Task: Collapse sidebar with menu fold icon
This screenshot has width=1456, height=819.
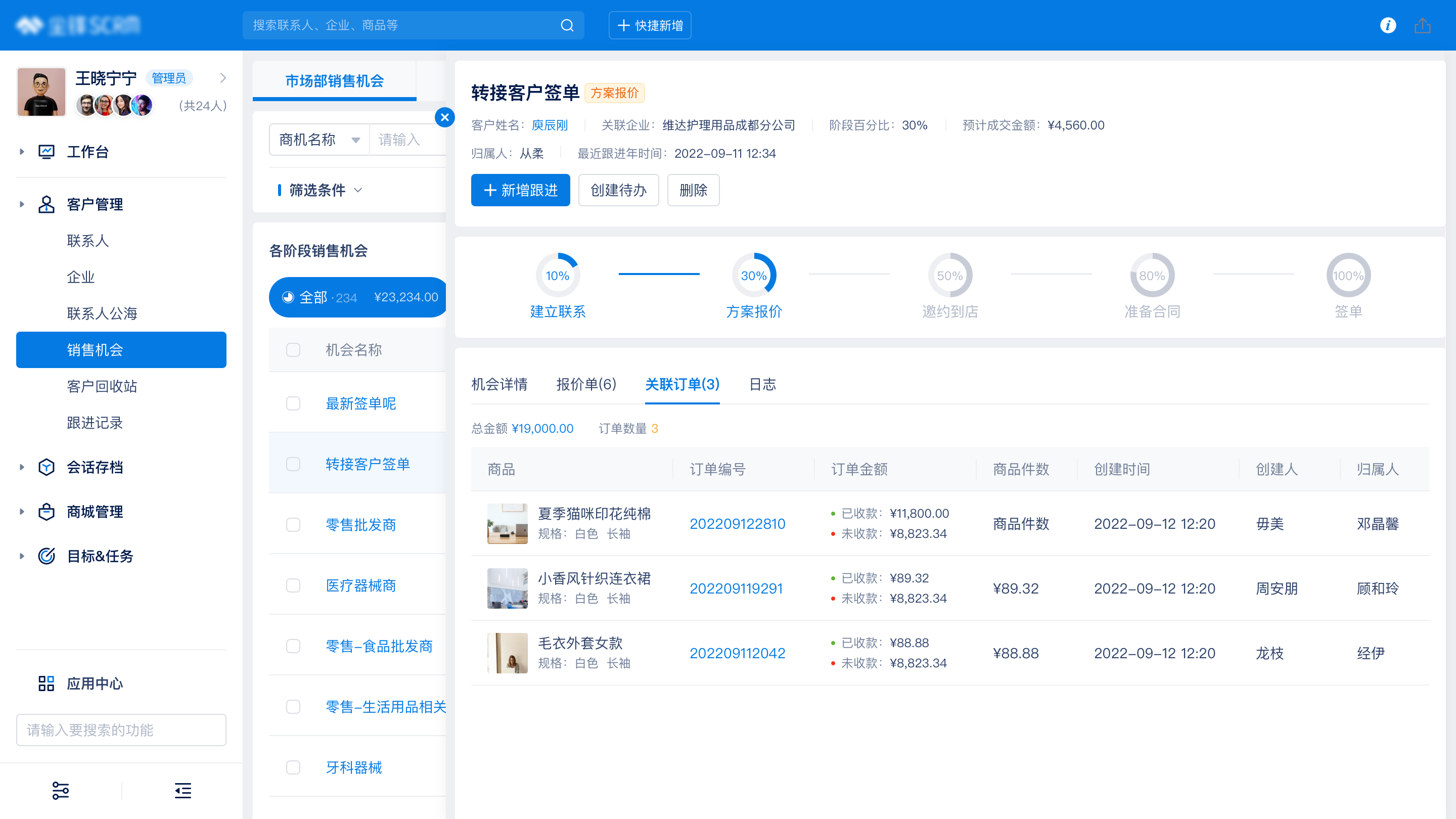Action: coord(183,790)
